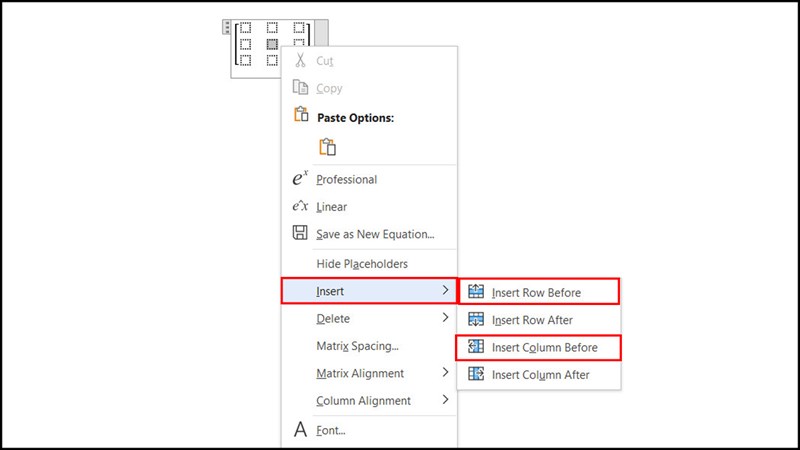This screenshot has width=800, height=450.
Task: Click the Insert Row After icon
Action: (x=476, y=320)
